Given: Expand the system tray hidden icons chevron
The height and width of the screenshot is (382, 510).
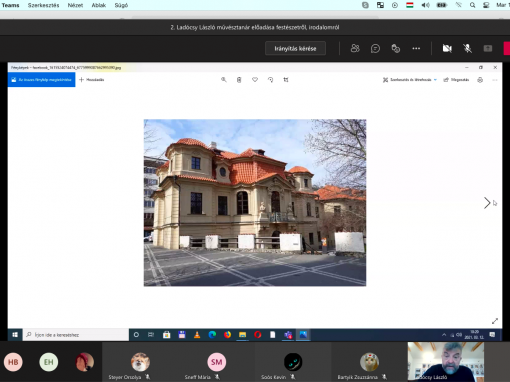Looking at the screenshot, I should 444,335.
